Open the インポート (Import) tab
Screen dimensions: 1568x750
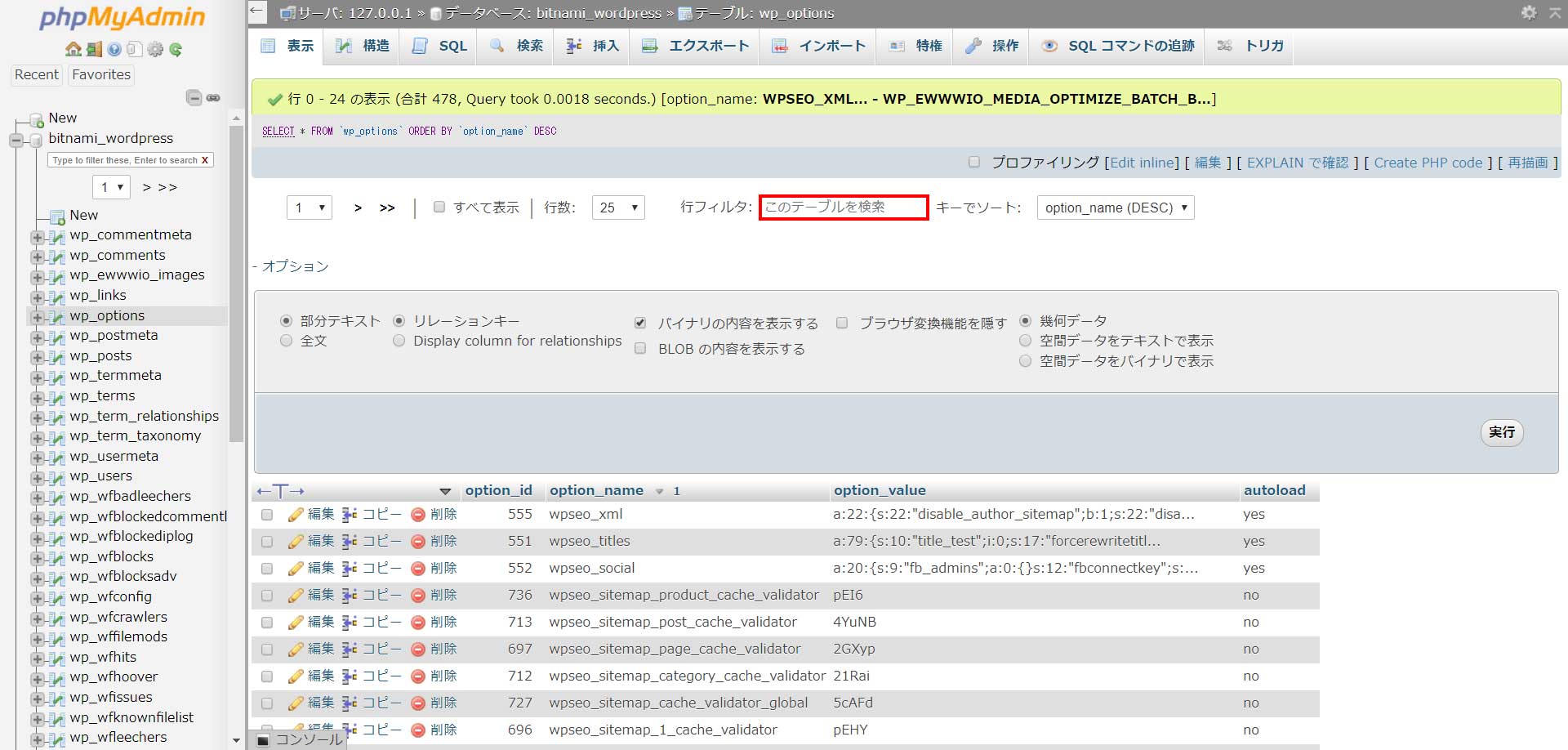(x=818, y=46)
